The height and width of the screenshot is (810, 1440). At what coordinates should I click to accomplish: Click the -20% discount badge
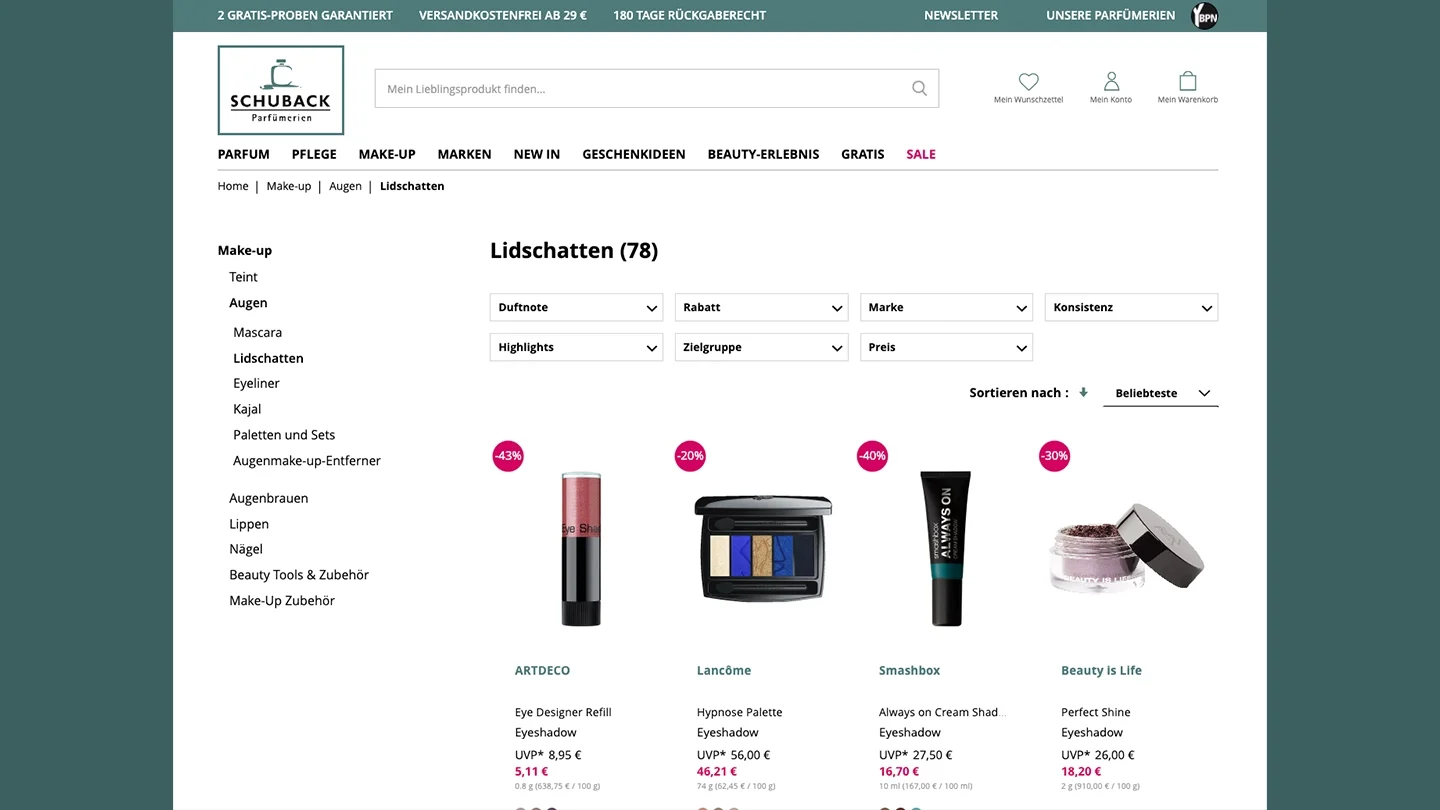coord(690,455)
